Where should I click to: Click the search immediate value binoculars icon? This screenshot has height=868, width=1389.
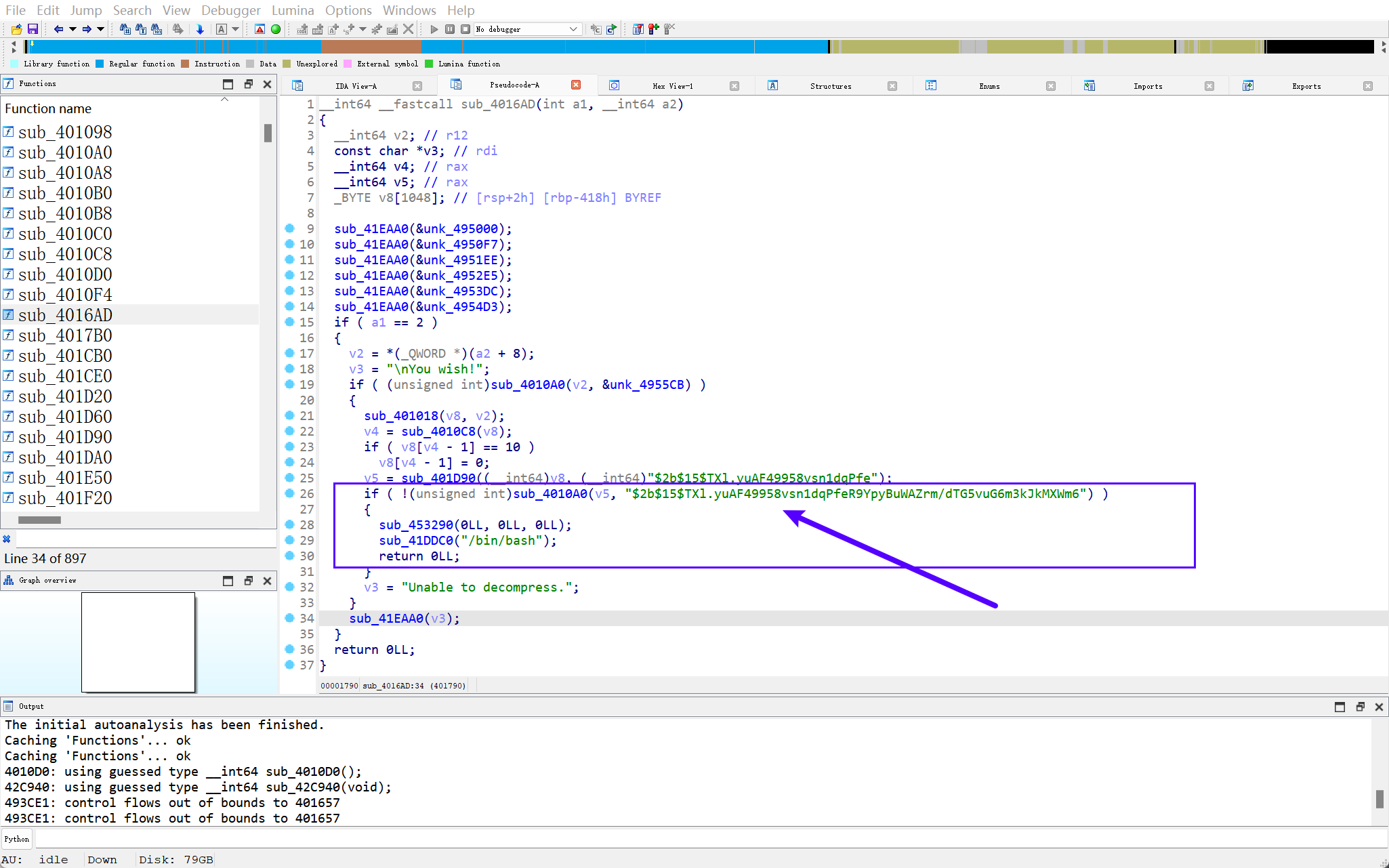pyautogui.click(x=125, y=29)
